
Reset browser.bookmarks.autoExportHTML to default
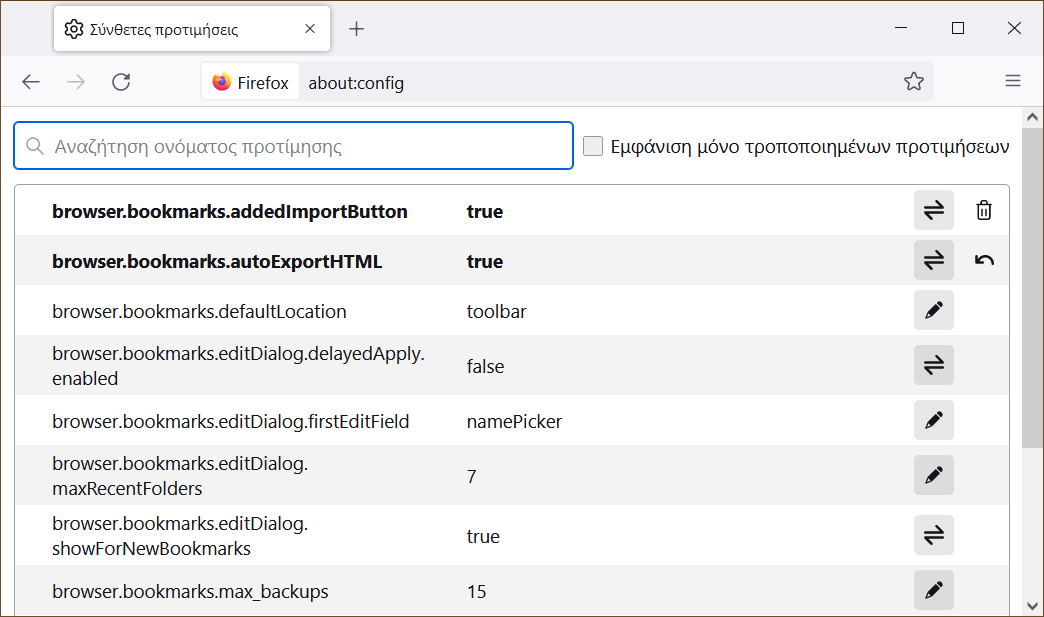click(983, 260)
